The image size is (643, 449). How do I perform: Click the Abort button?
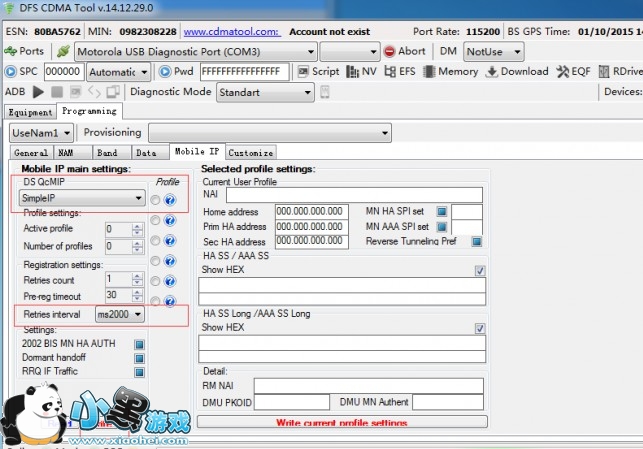point(404,51)
